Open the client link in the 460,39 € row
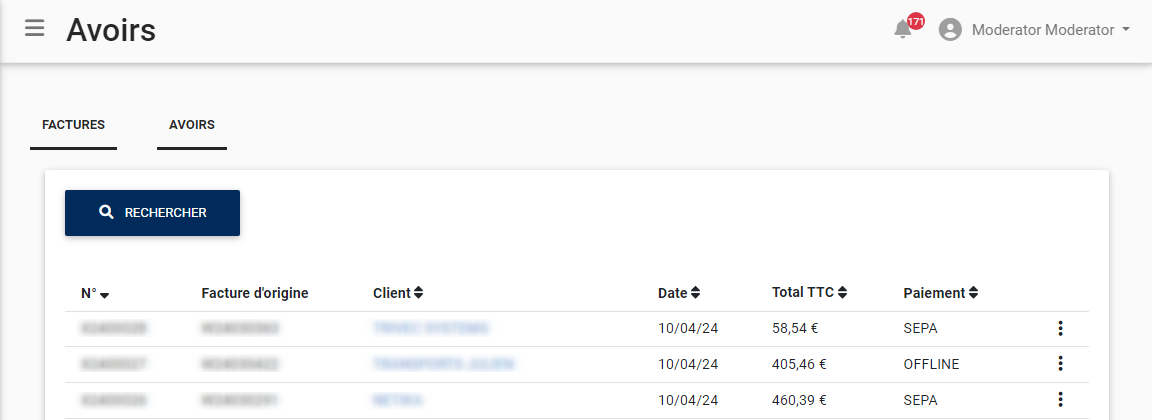The height and width of the screenshot is (420, 1152). coord(397,400)
